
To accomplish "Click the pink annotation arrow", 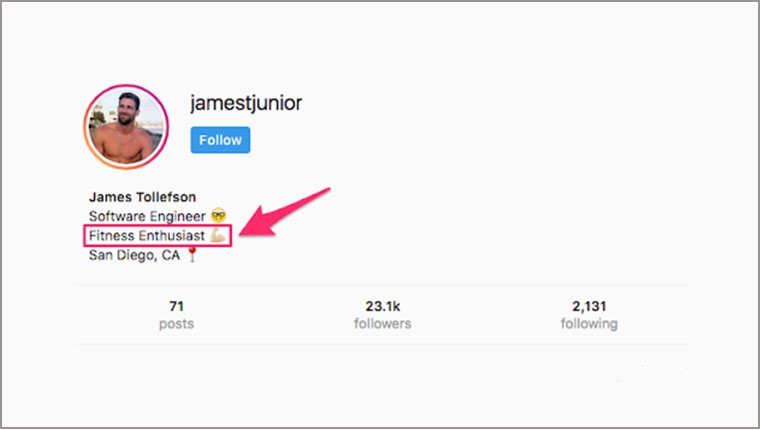I will click(x=285, y=212).
